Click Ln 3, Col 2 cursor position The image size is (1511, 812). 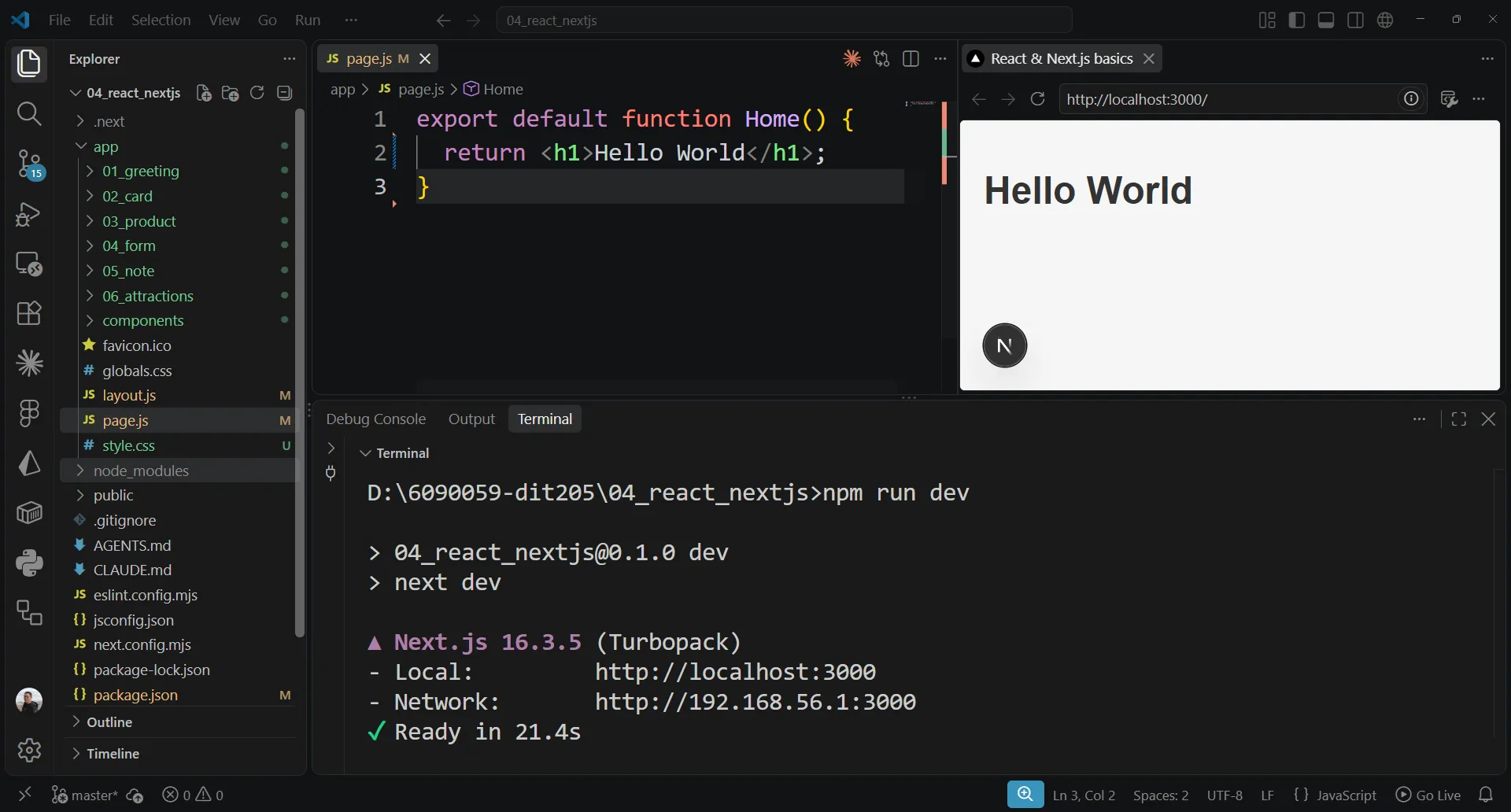click(1084, 795)
